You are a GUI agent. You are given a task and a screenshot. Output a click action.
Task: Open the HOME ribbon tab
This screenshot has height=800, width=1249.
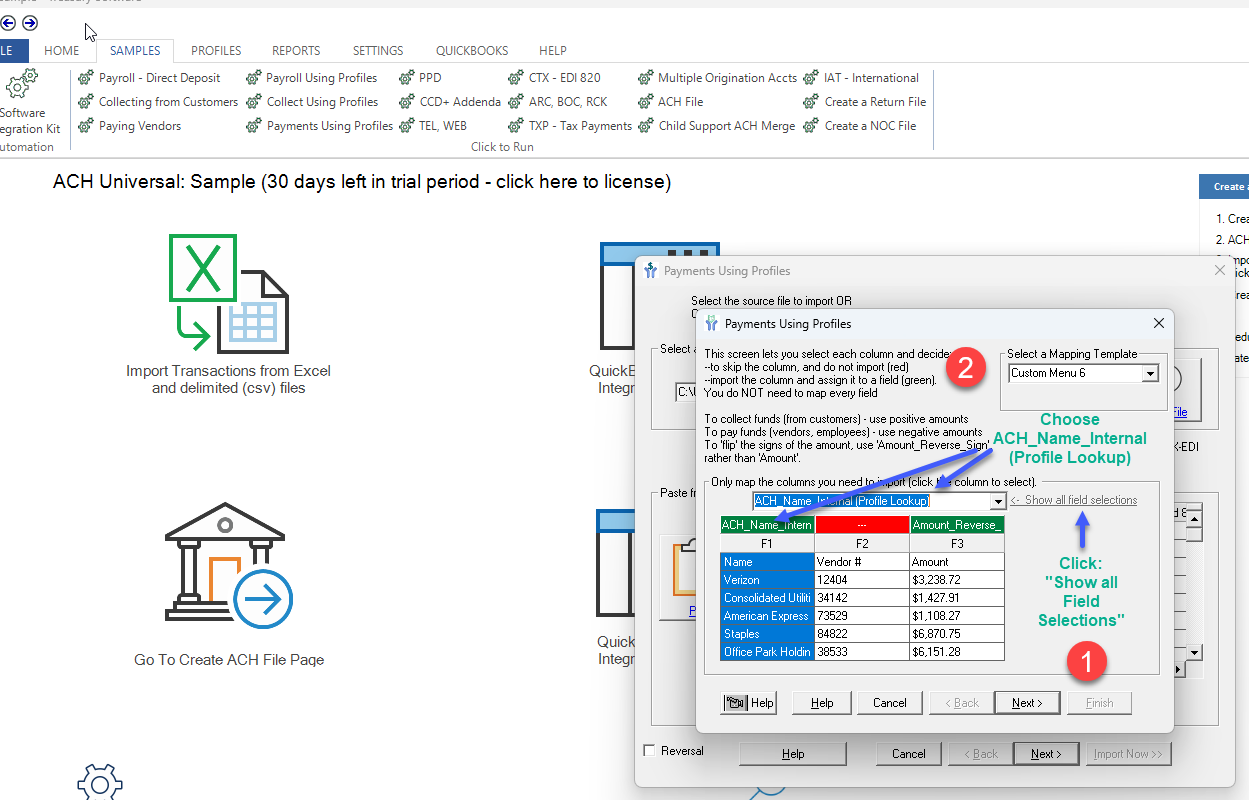pos(62,51)
